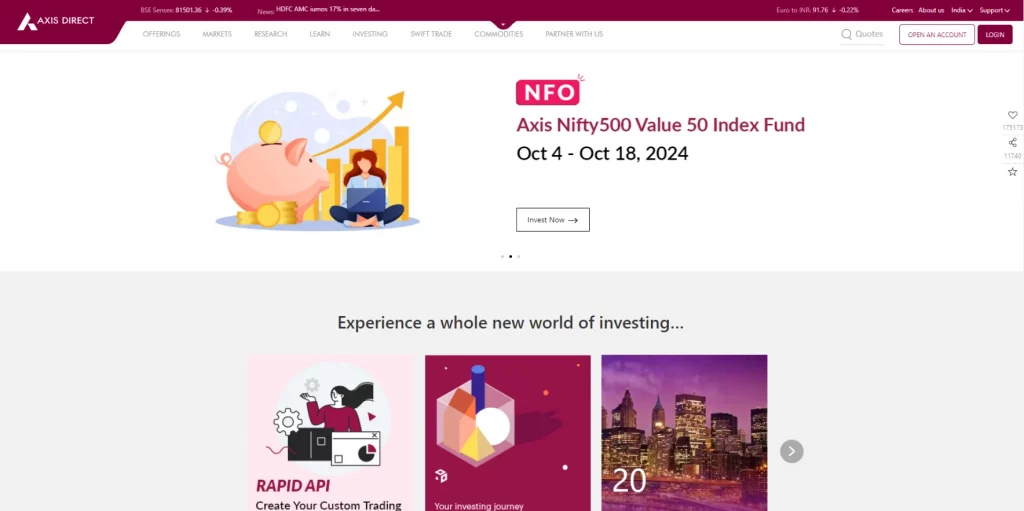
Task: Click the heart like icon
Action: 1012,115
